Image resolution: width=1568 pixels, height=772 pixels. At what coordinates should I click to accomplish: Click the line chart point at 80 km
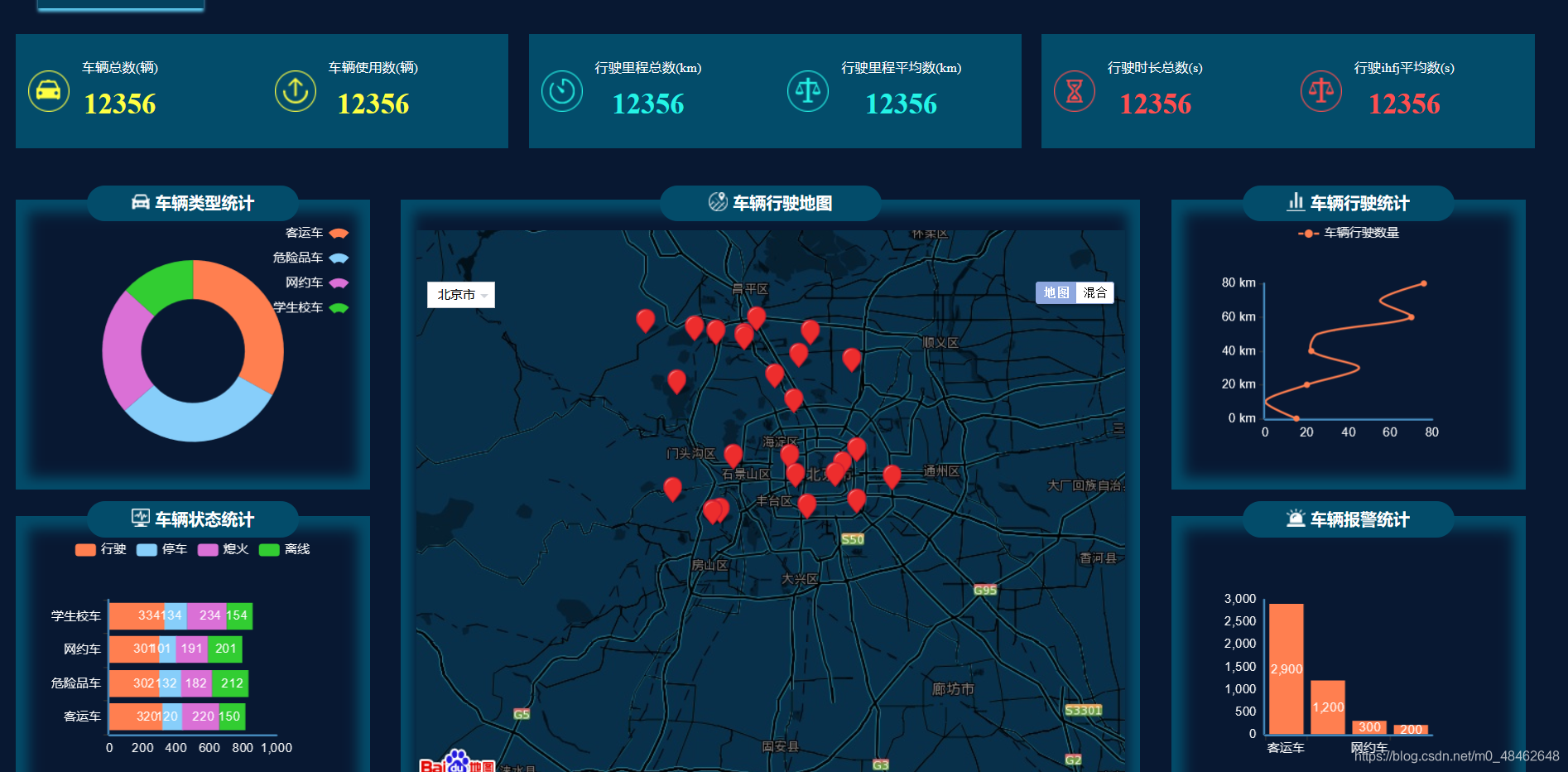(1423, 283)
